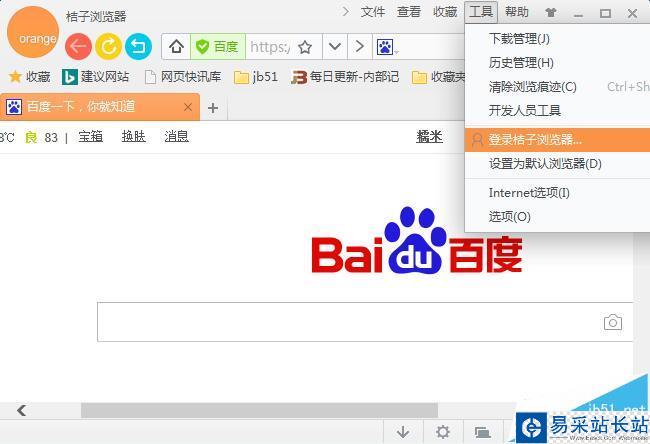Open the 收藏 menu in the menu bar

(x=445, y=12)
